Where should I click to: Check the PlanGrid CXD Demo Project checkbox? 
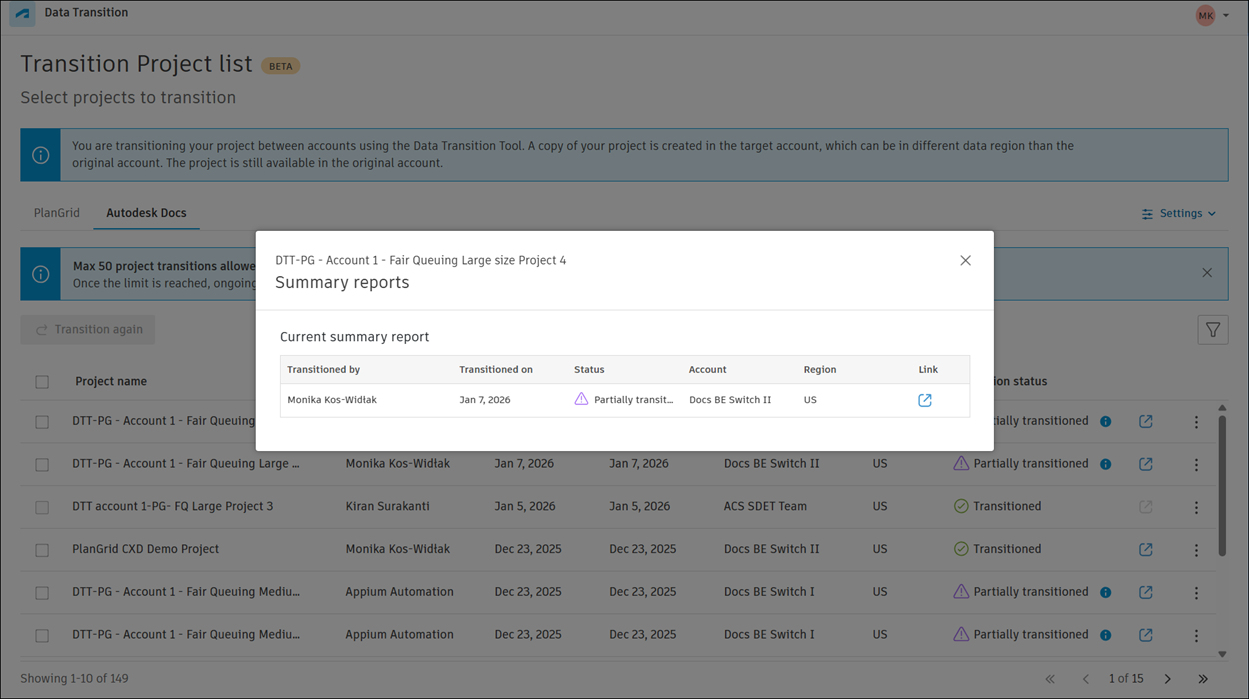point(42,550)
